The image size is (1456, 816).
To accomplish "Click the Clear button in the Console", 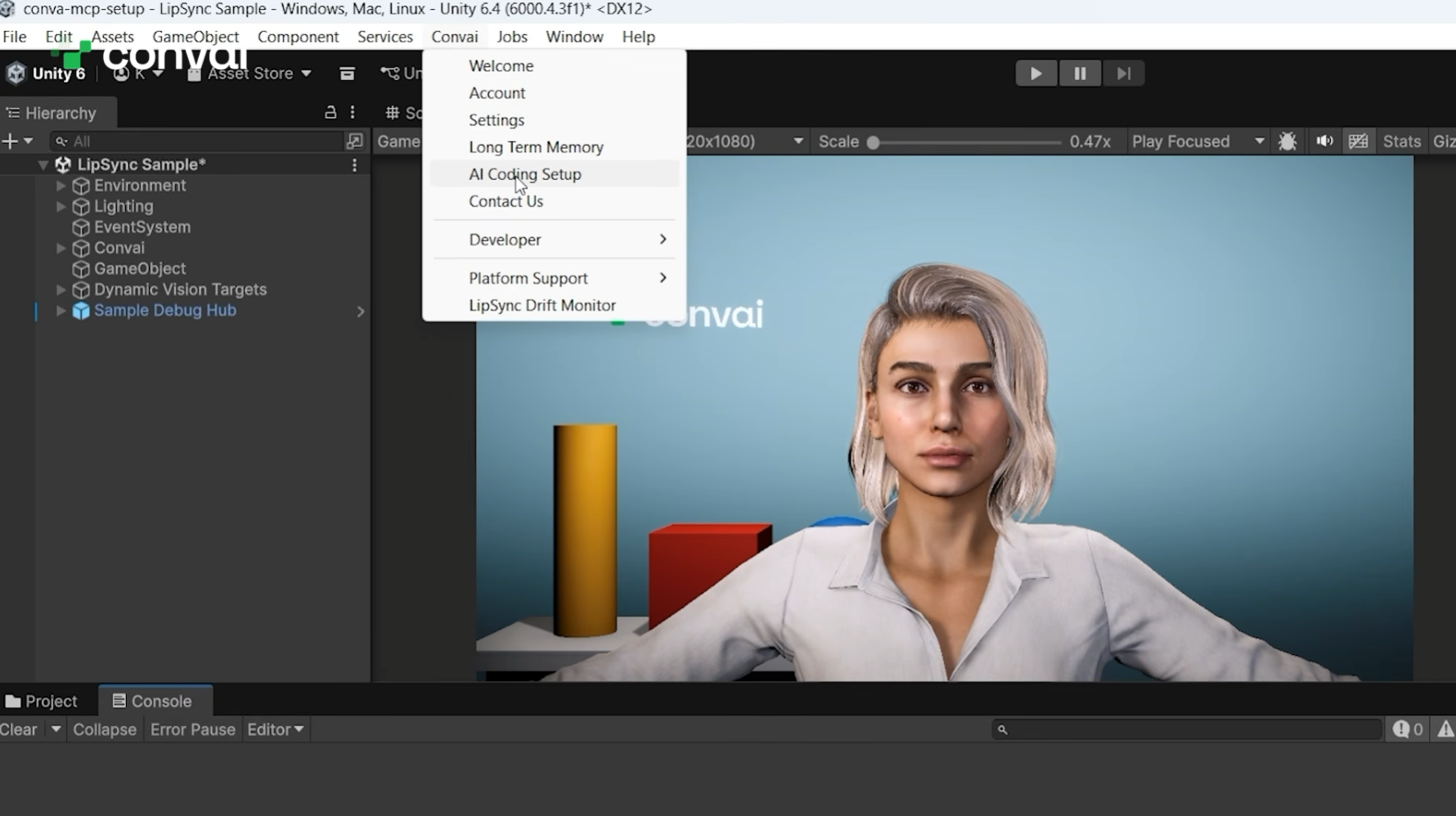I will 19,729.
